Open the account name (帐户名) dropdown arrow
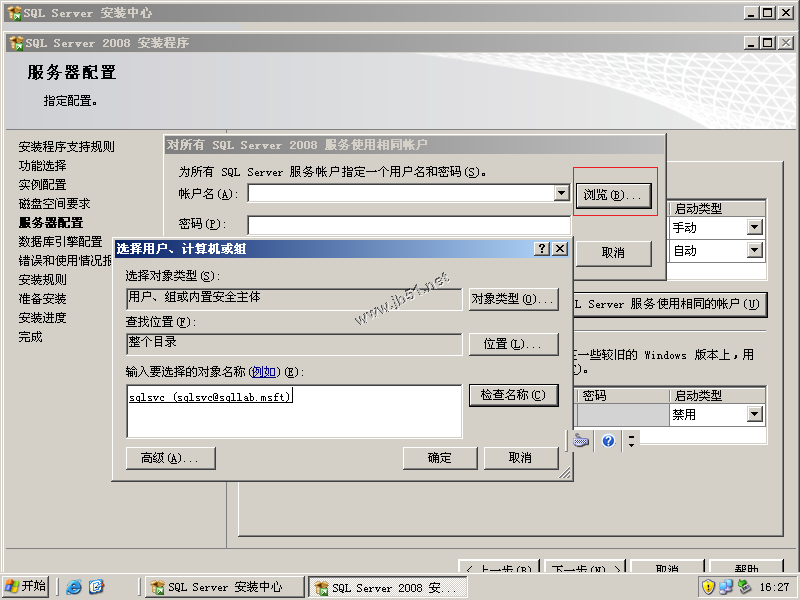Screen dimensions: 800x600 tap(562, 193)
